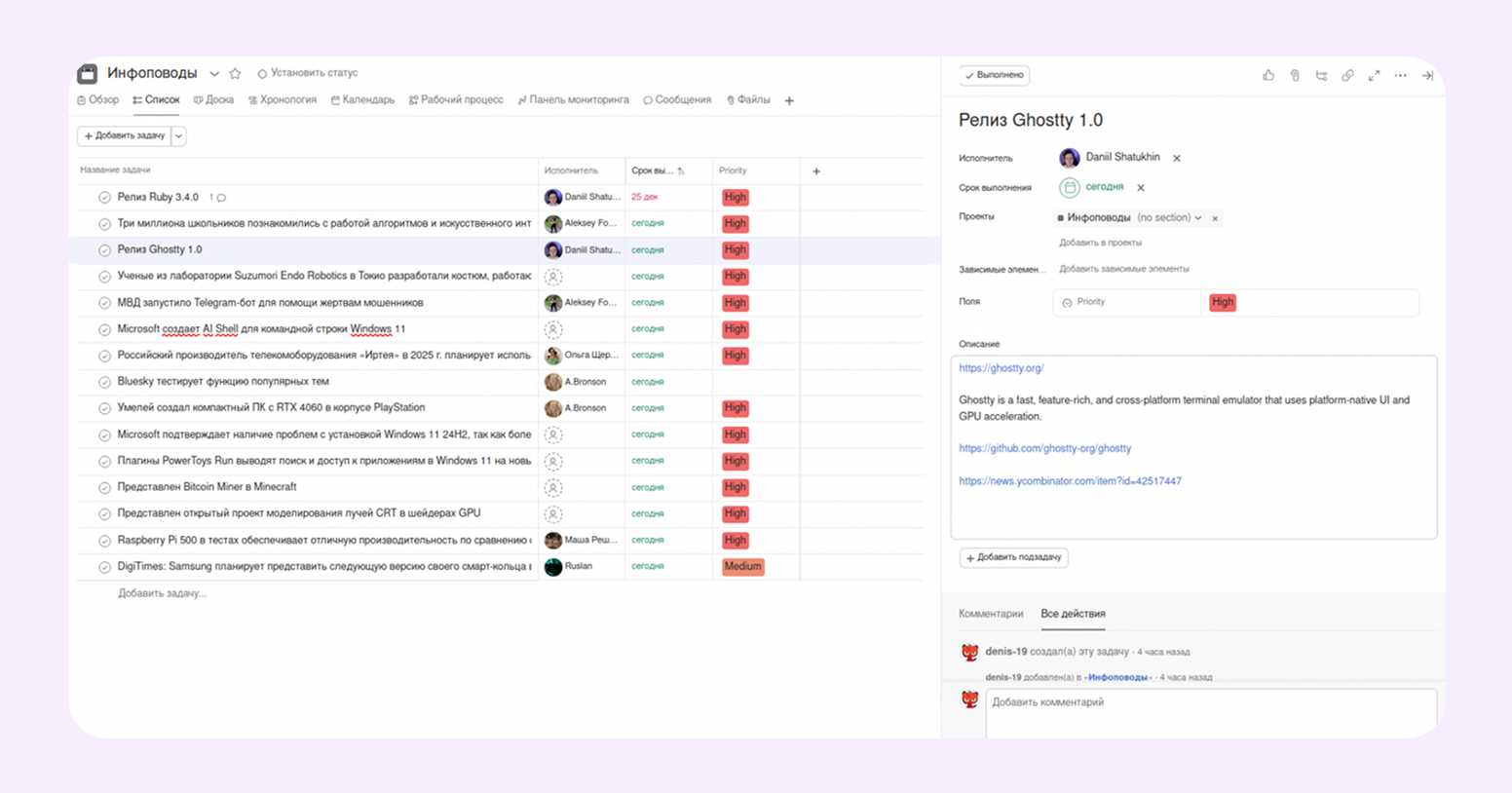
Task: Mark the Релиз Ruby 3.4.0 task complete
Action: 104,198
